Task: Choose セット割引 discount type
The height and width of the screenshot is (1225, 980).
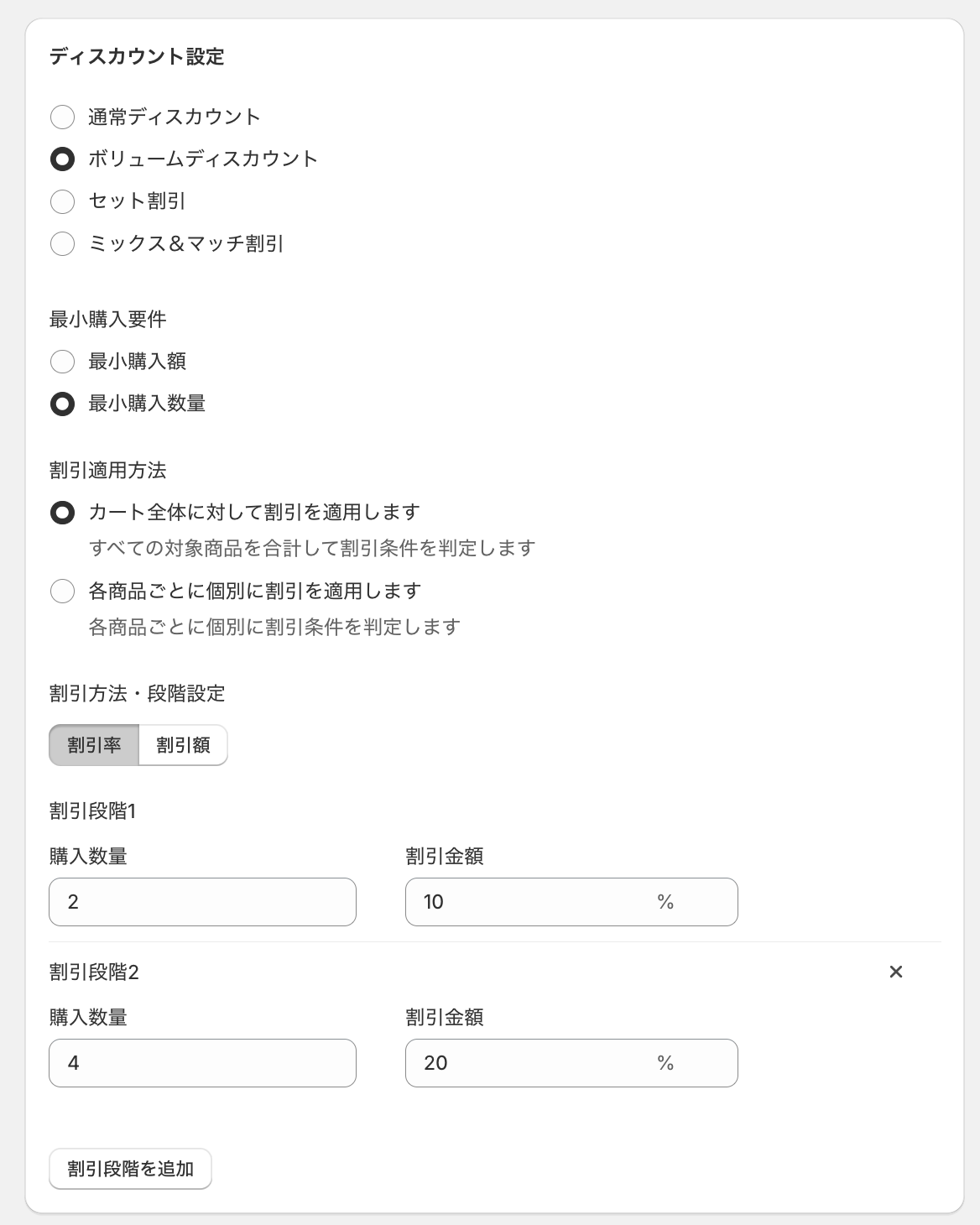Action: 63,201
